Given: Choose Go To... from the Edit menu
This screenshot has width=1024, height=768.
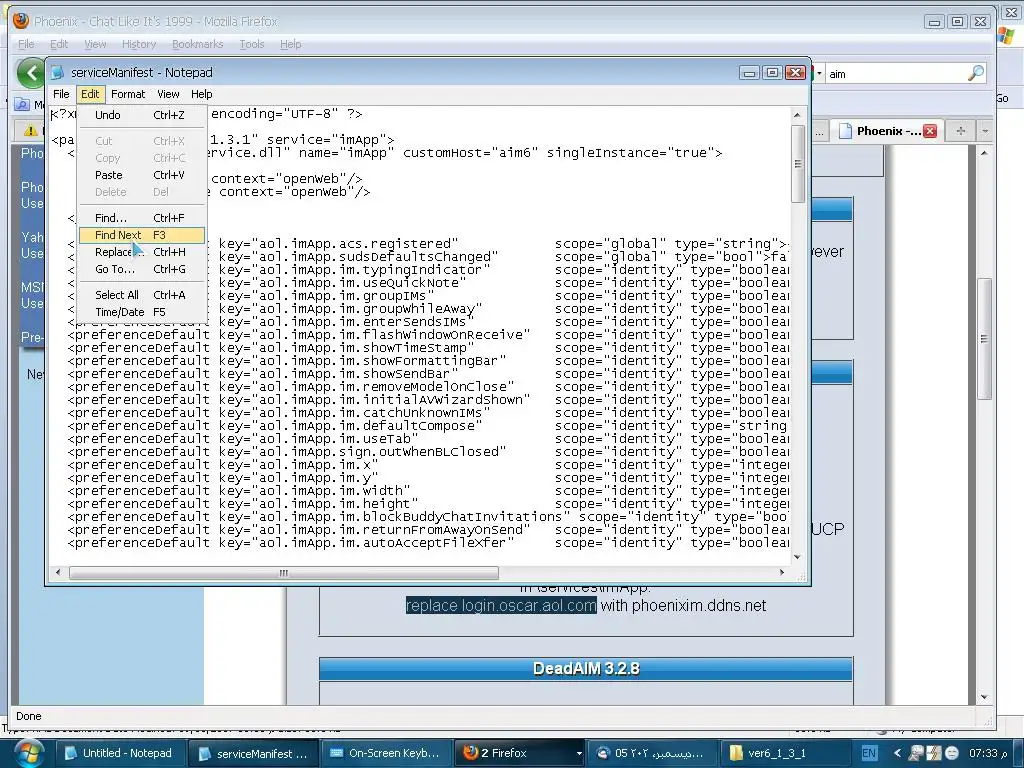Looking at the screenshot, I should click(142, 269).
